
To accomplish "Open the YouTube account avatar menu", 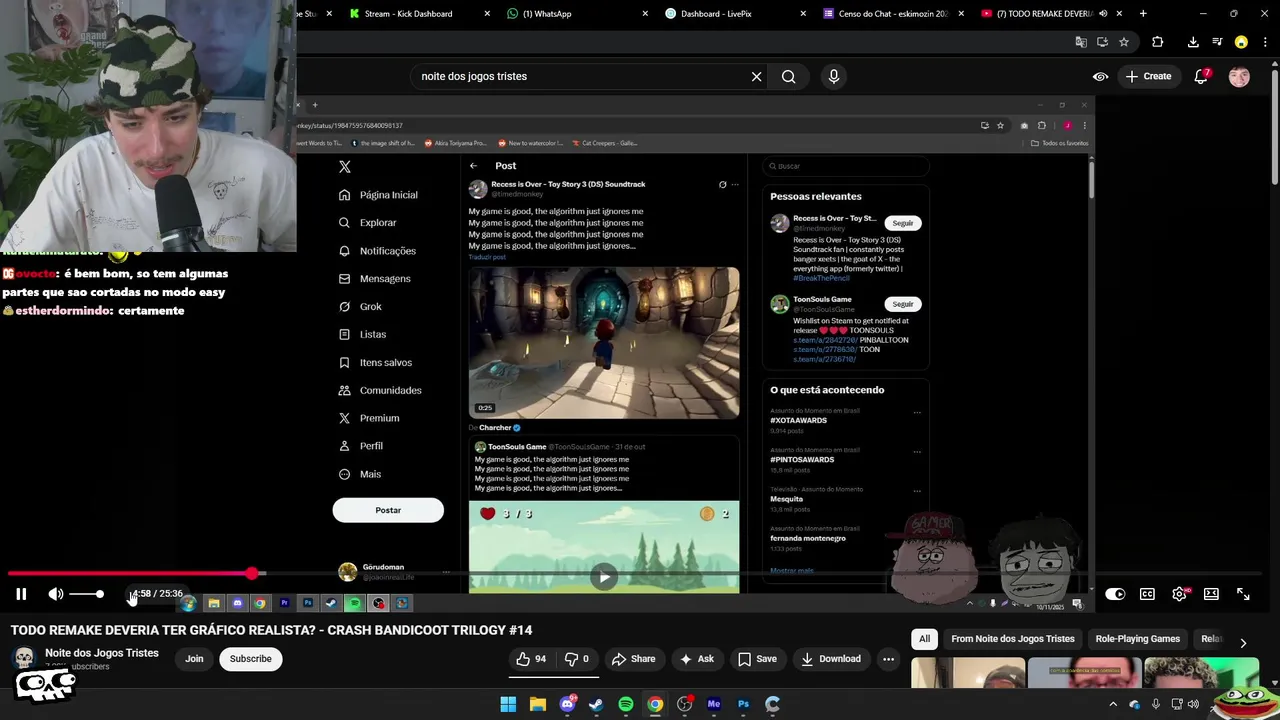I will pos(1239,76).
